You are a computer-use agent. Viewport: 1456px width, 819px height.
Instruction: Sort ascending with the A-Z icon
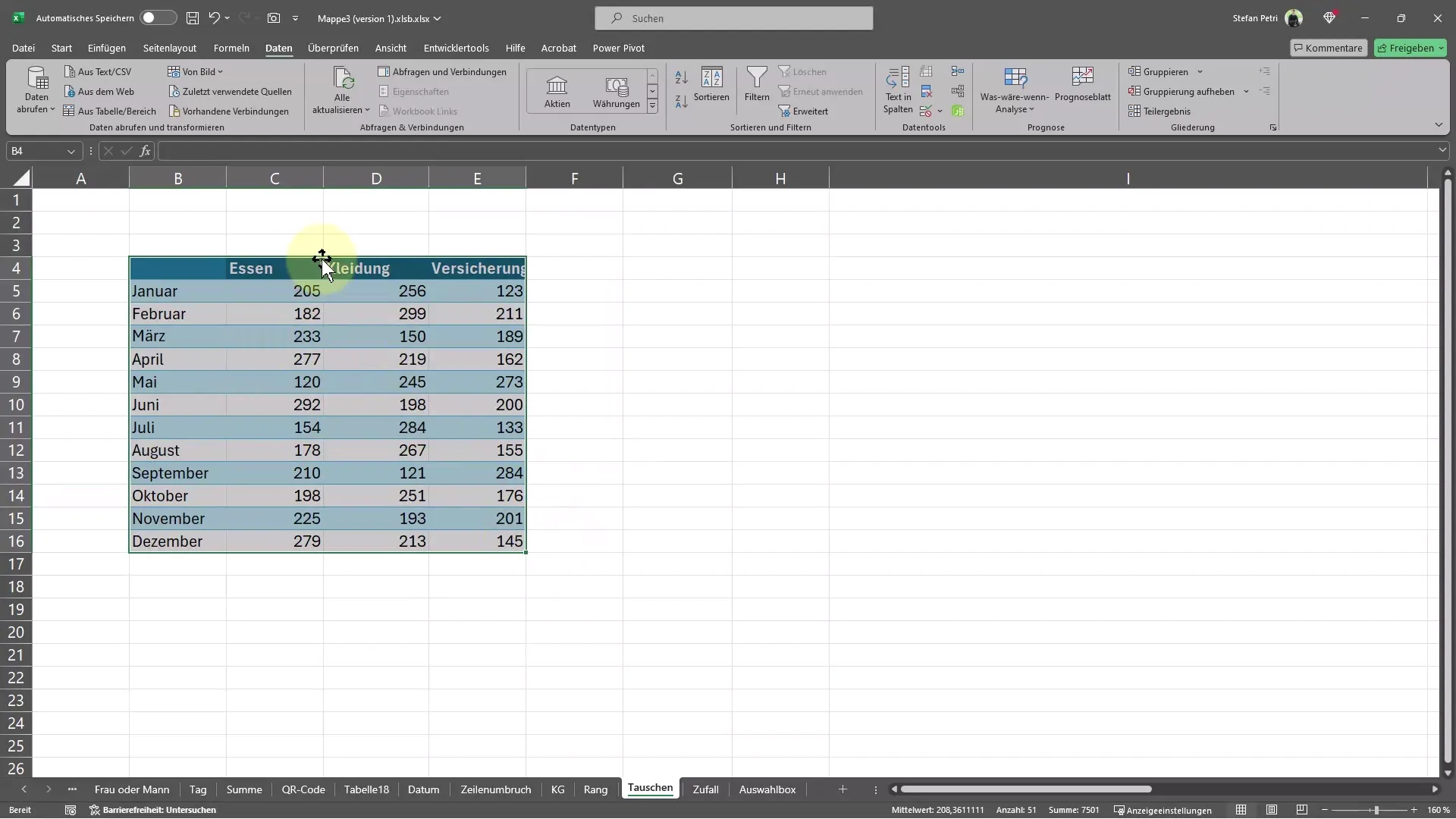[681, 77]
